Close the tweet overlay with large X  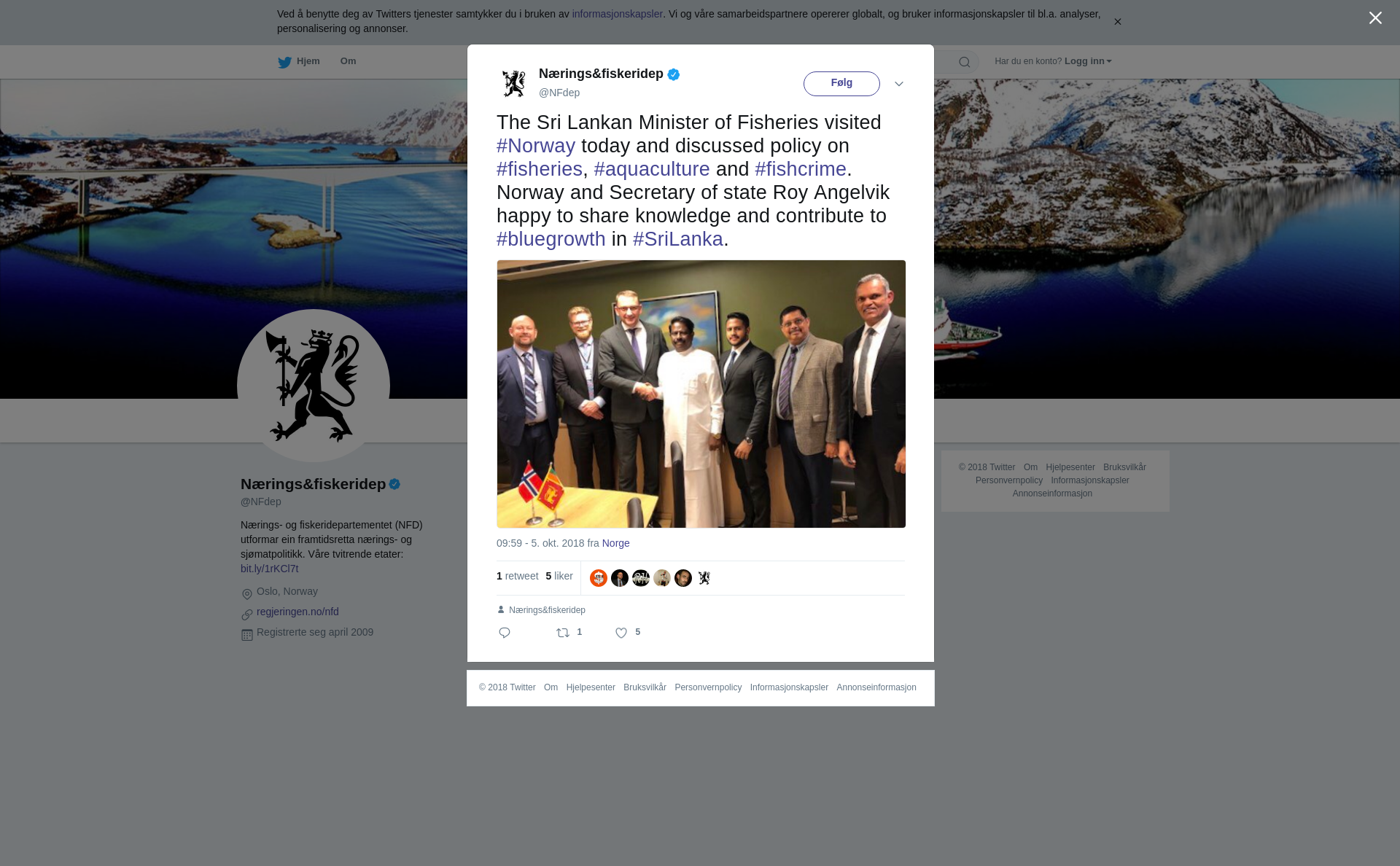pos(1375,18)
